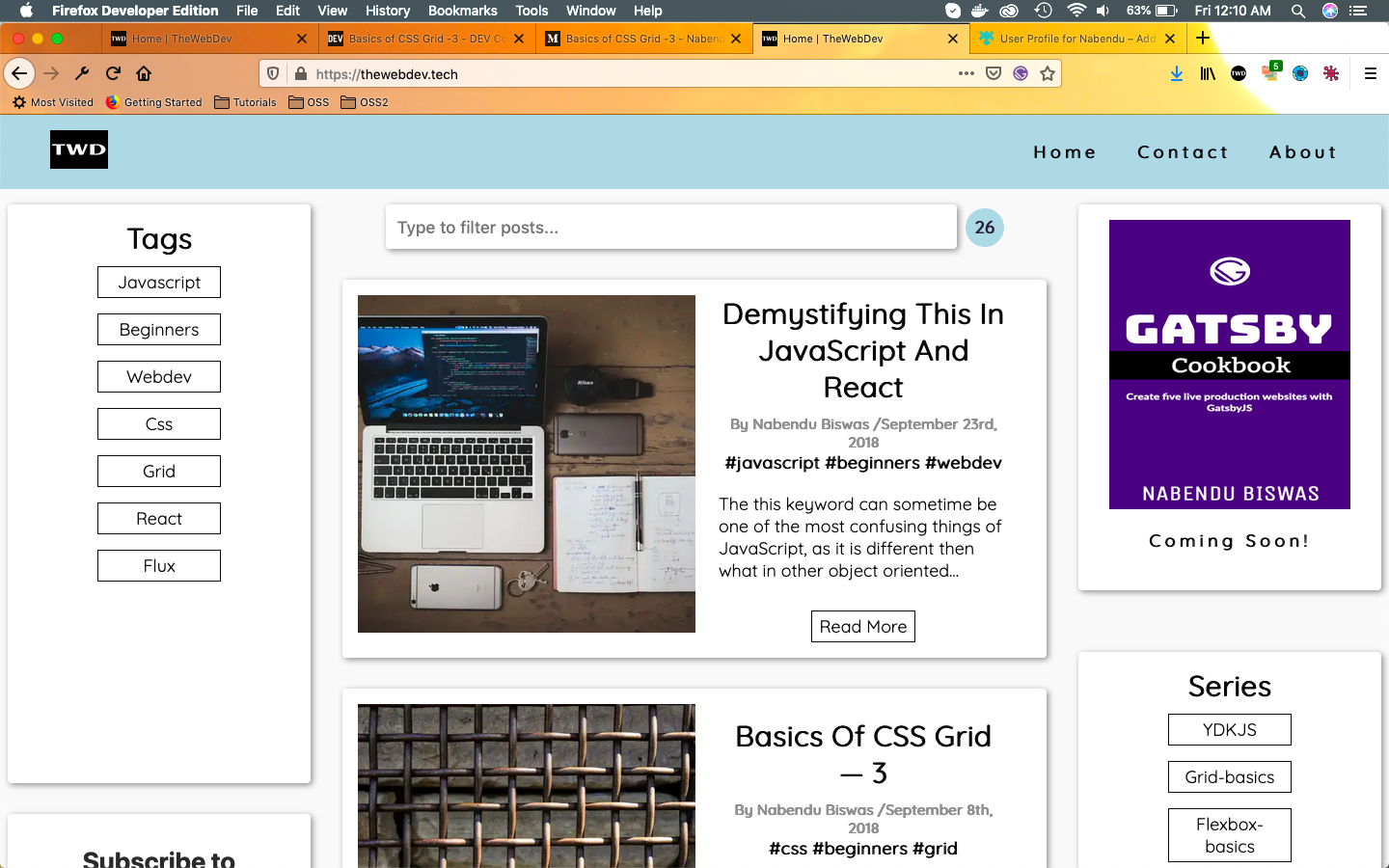Open the Tools menu
The height and width of the screenshot is (868, 1389).
pos(531,11)
